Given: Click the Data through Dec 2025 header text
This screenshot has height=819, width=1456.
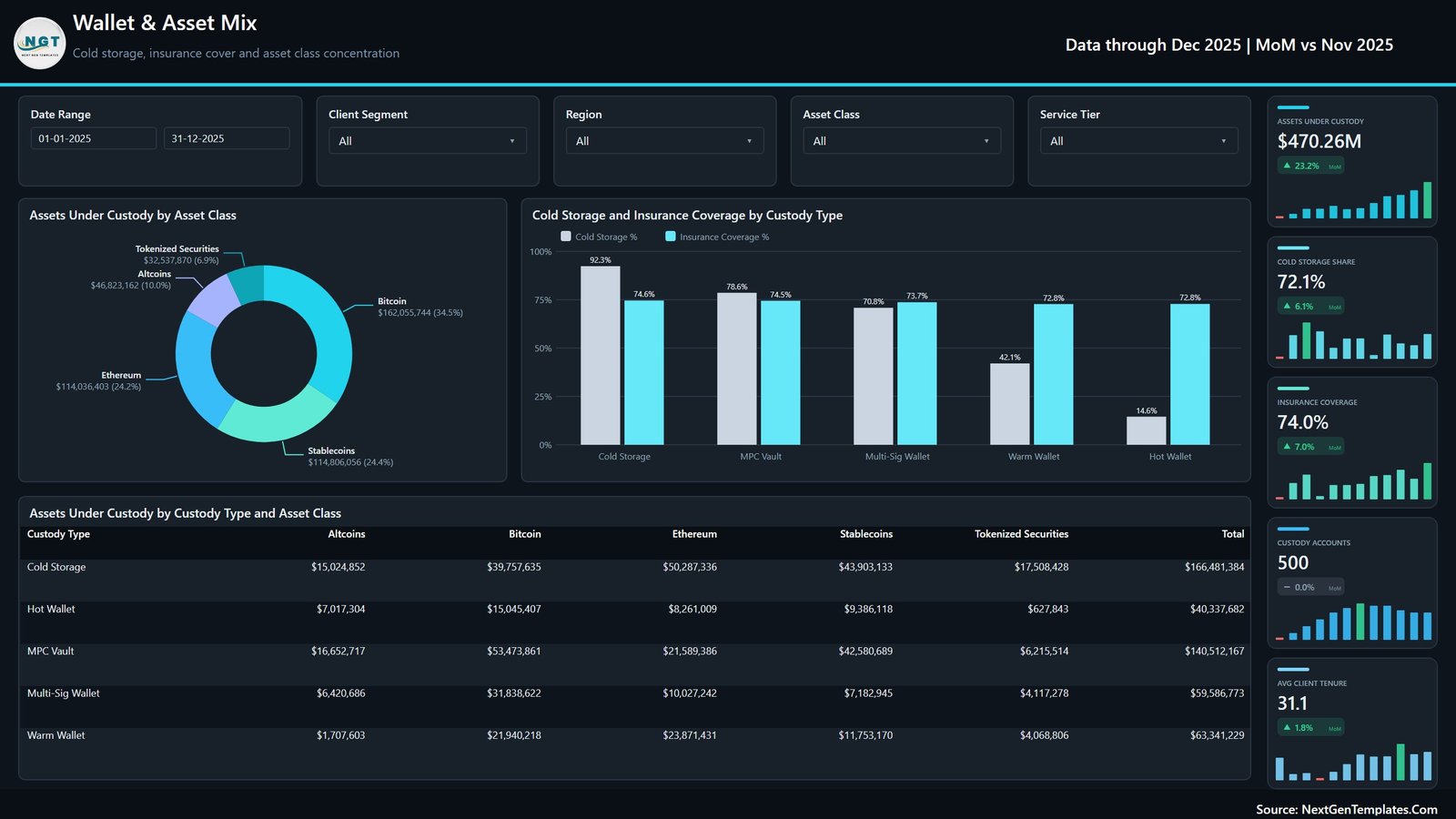Looking at the screenshot, I should click(x=1229, y=45).
